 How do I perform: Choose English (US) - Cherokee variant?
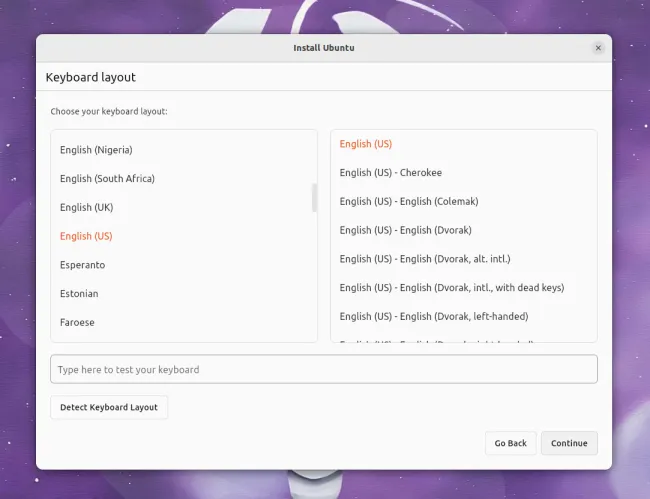463,172
